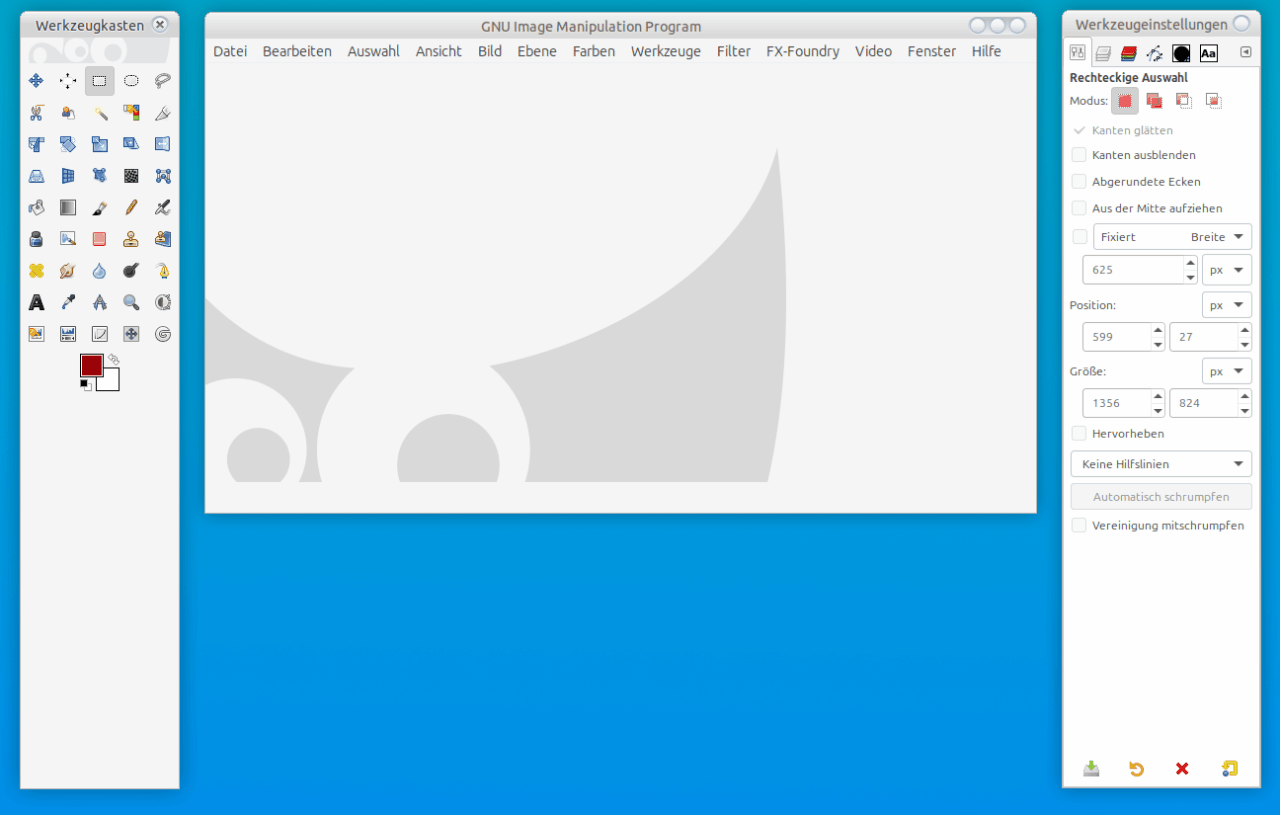Select the Scissors Select tool
The height and width of the screenshot is (815, 1280).
pos(36,113)
